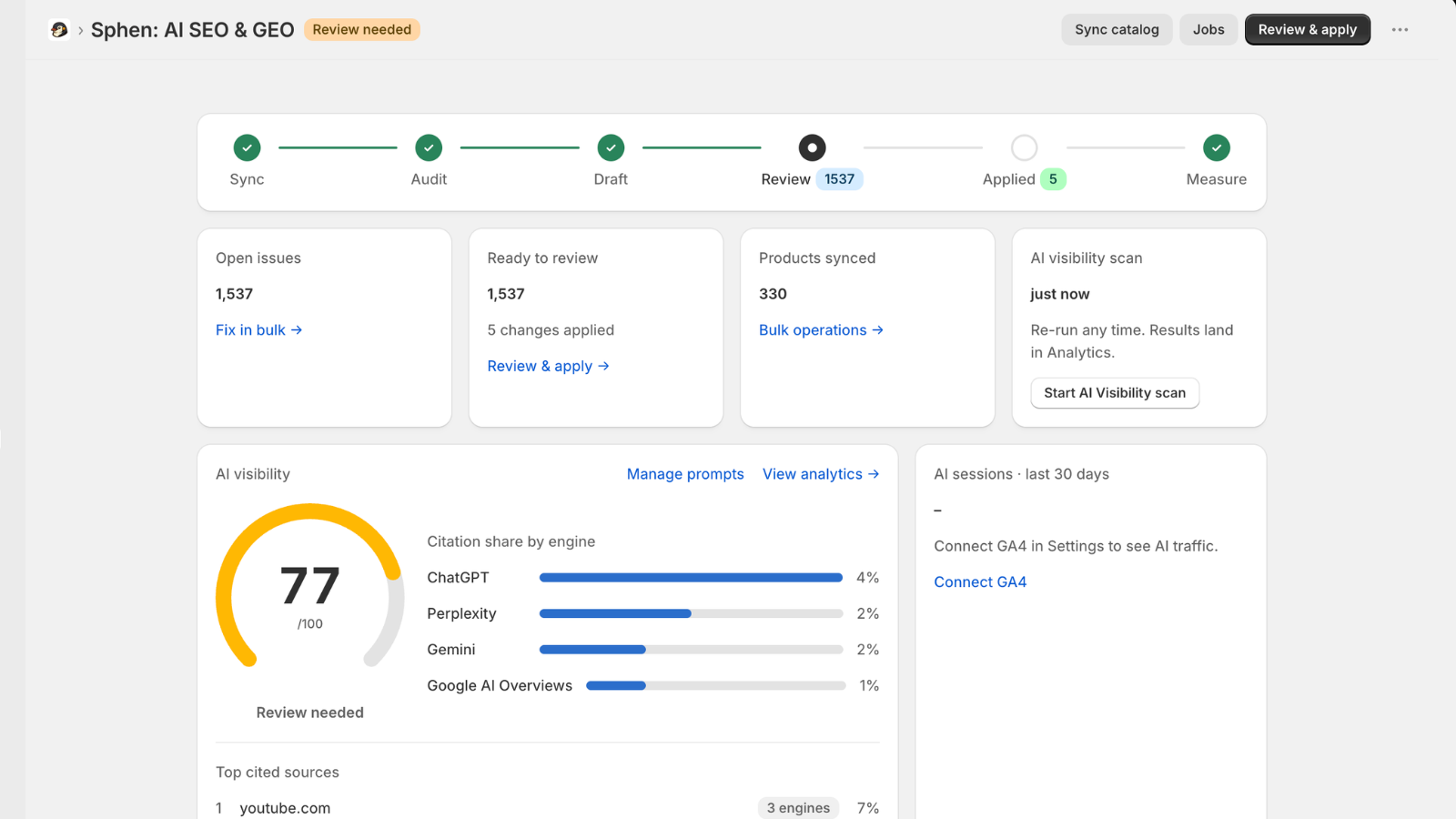The image size is (1456, 819).
Task: Click the dark Review & apply button
Action: click(1307, 30)
